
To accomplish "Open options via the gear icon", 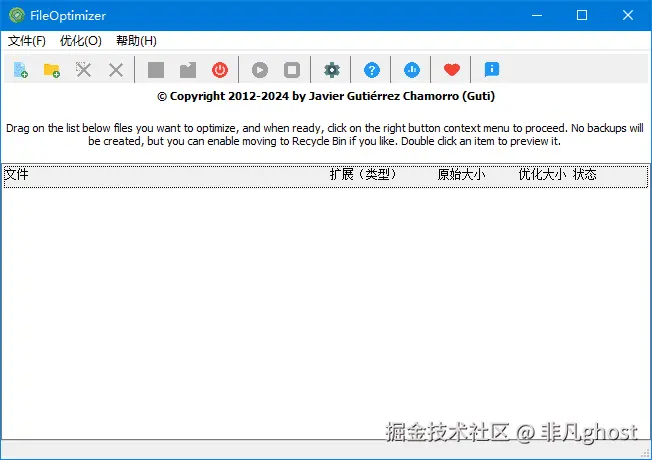I will pyautogui.click(x=332, y=70).
